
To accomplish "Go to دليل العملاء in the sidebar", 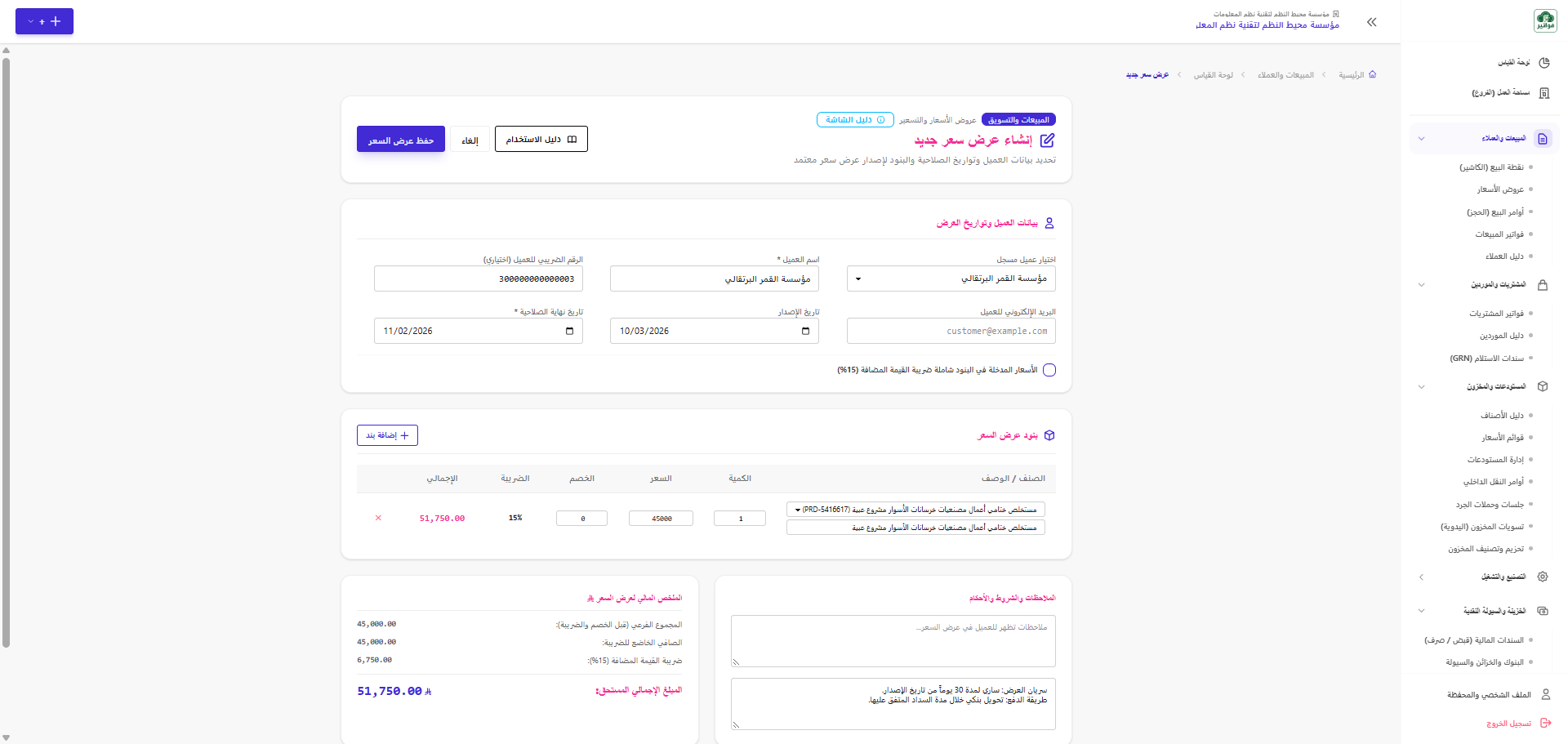I will 1504,256.
